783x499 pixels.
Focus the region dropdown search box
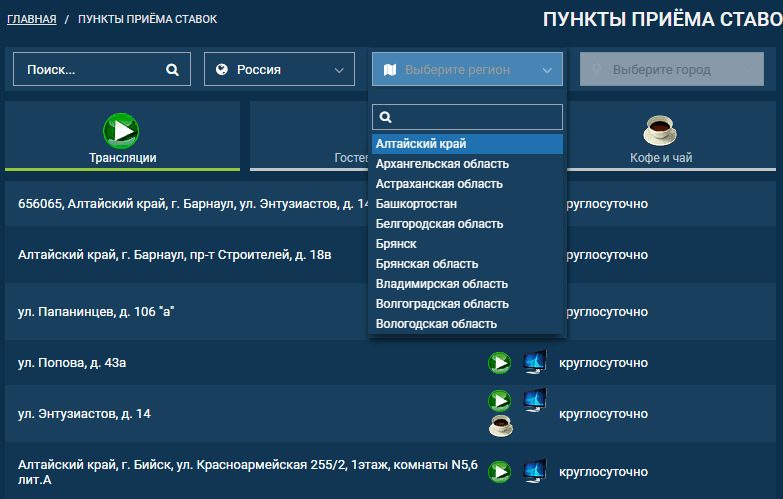coord(467,117)
